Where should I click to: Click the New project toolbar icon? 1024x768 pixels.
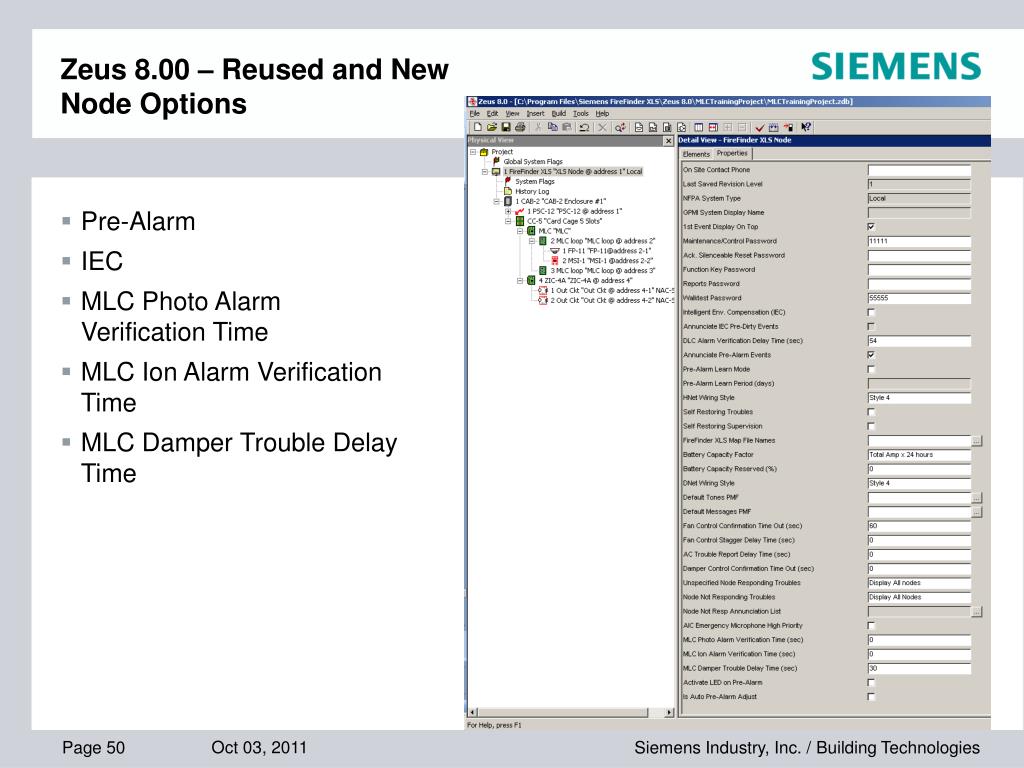478,127
